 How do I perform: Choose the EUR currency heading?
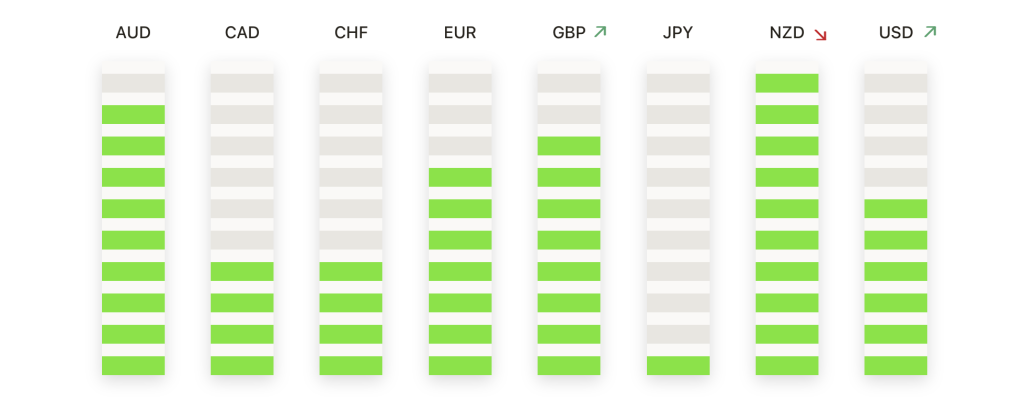click(460, 33)
